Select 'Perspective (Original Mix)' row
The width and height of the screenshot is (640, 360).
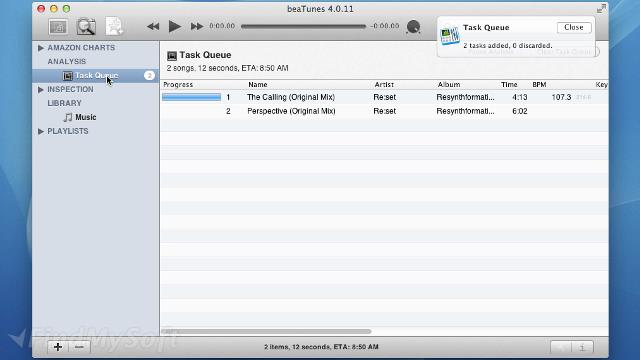[x=384, y=111]
